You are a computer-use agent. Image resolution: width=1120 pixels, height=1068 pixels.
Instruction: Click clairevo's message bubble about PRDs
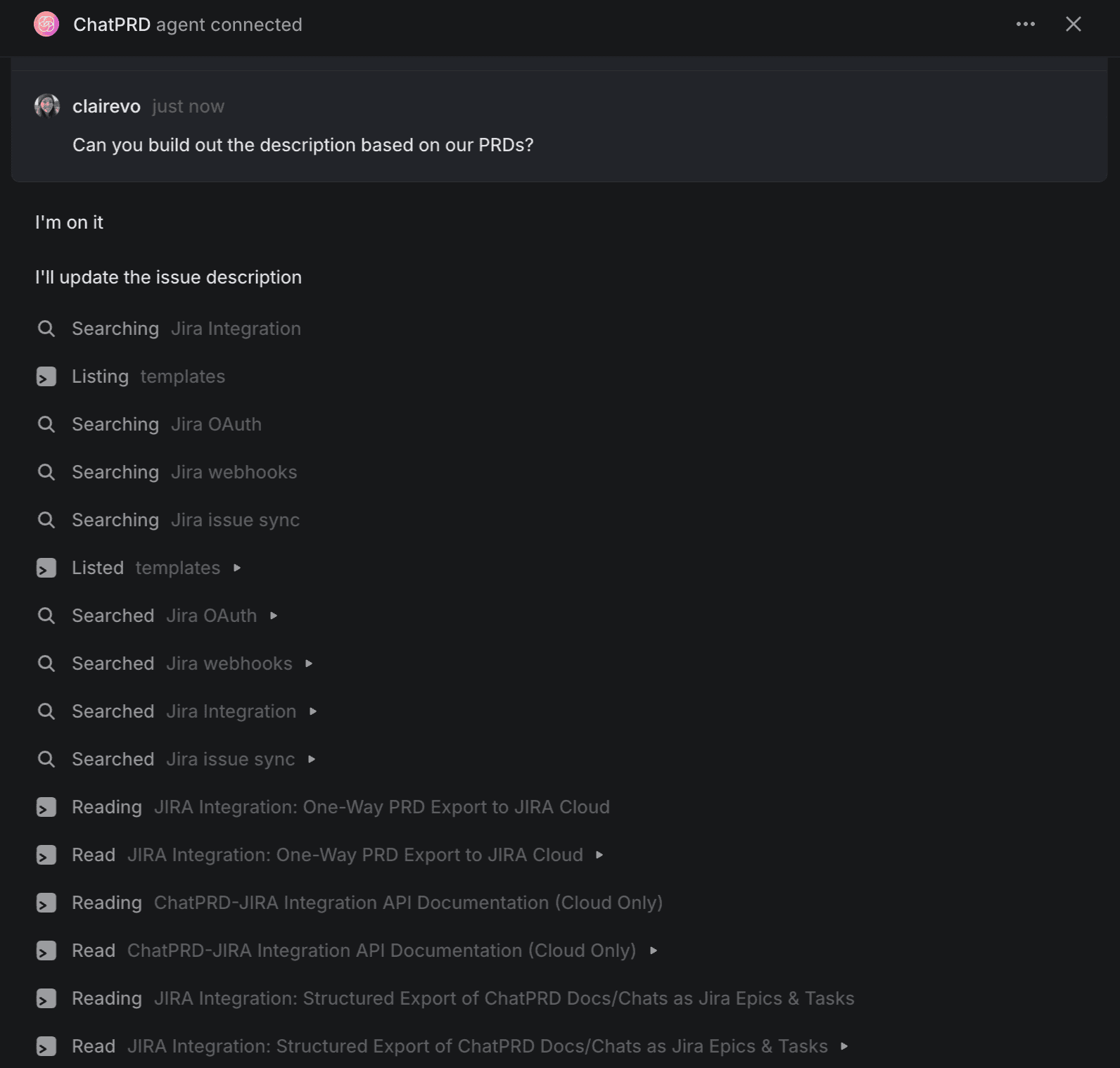(x=303, y=145)
